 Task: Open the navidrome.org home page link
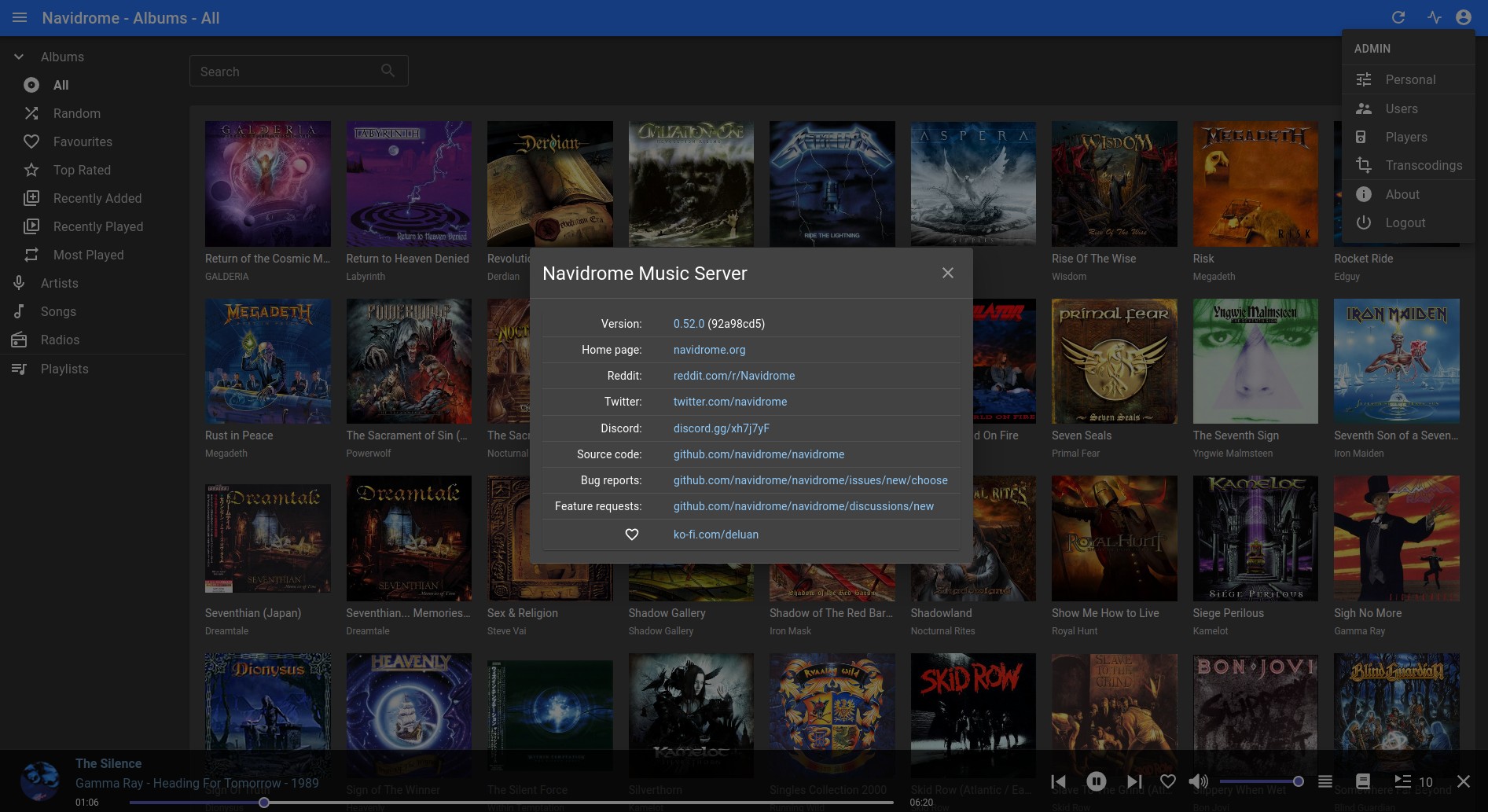pos(709,350)
